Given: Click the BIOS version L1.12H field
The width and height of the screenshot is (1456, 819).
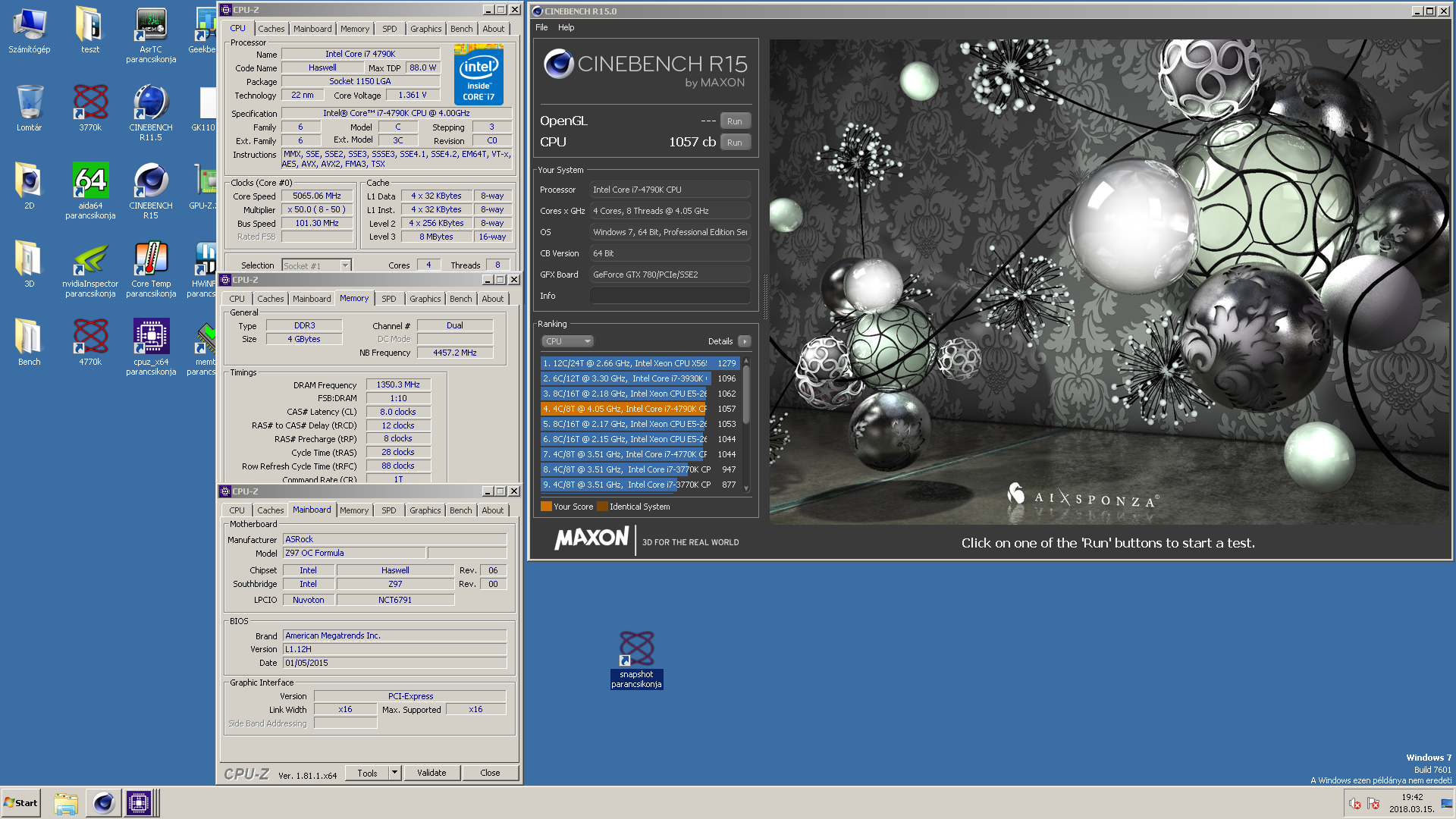Looking at the screenshot, I should click(394, 649).
